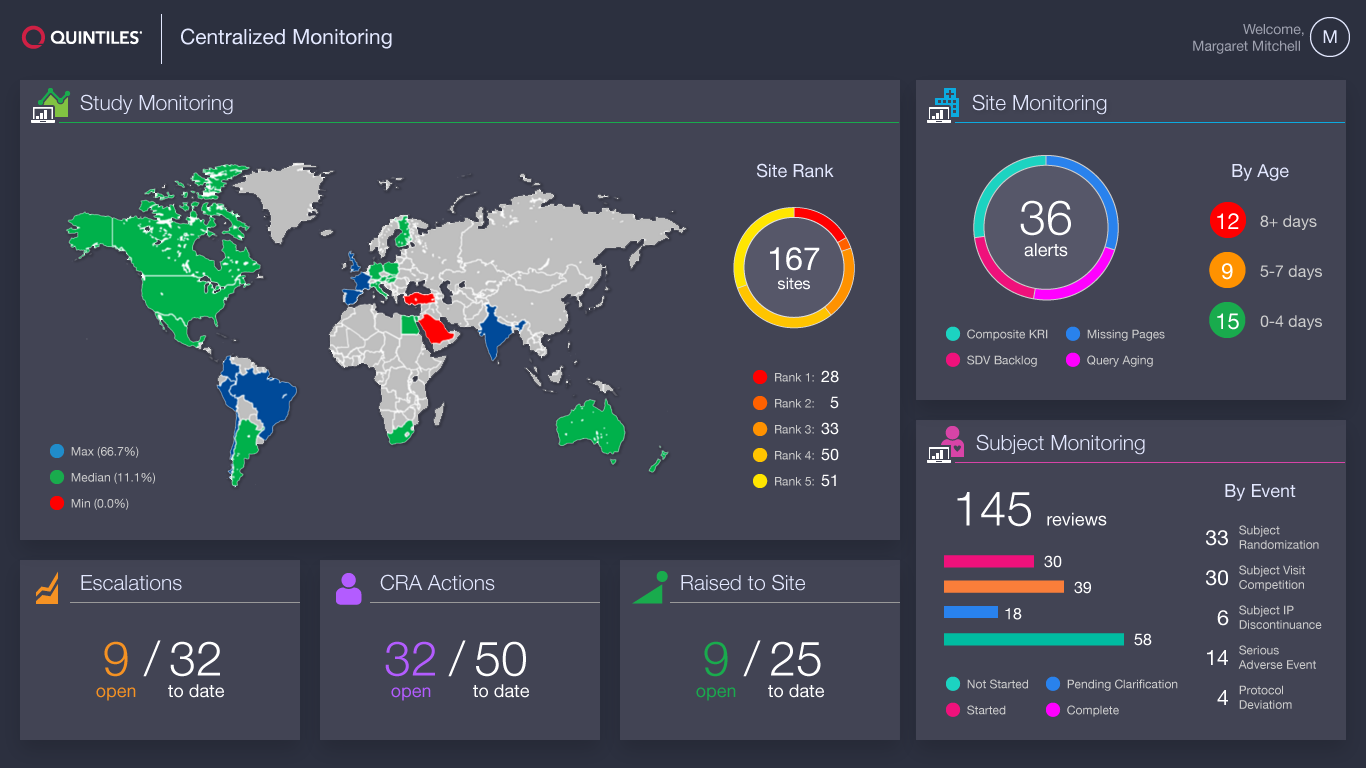1366x768 pixels.
Task: Click the green Raised to Site icon
Action: pos(649,588)
